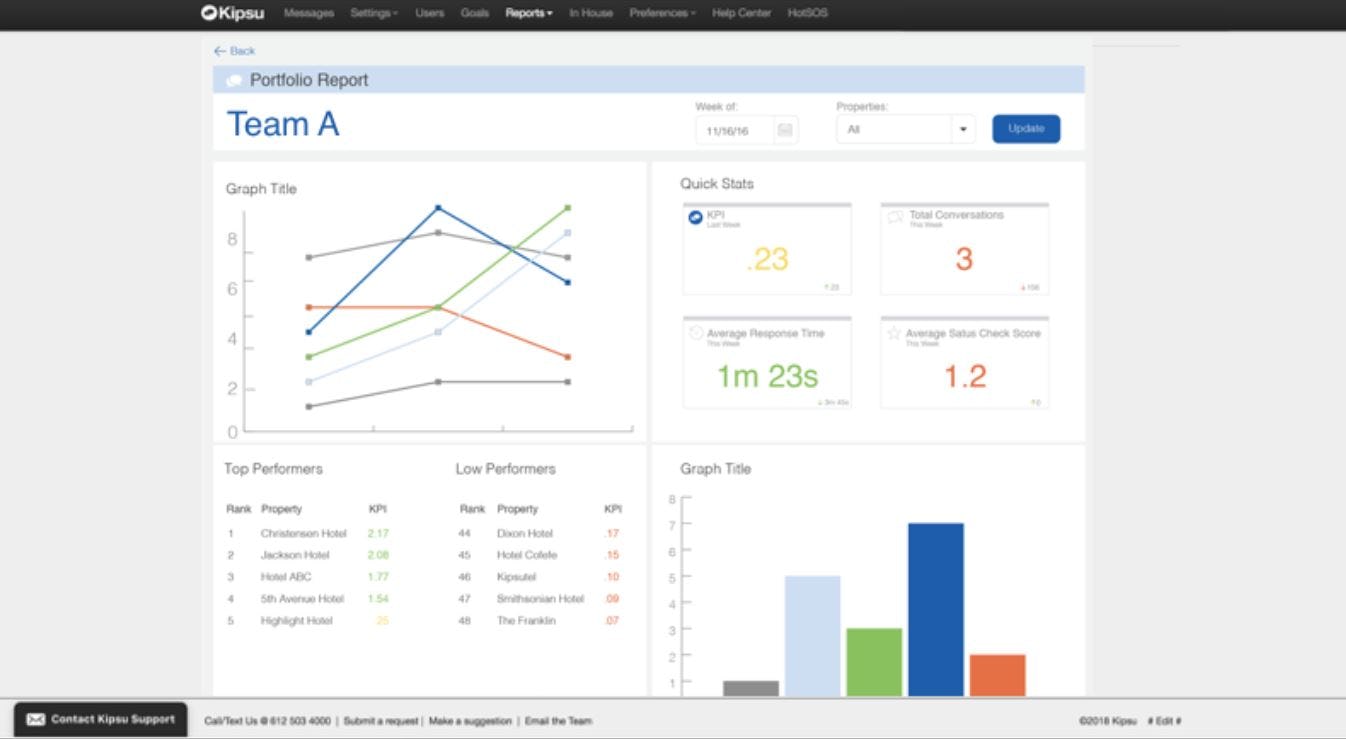Click the Kipsu logo icon

coord(208,13)
